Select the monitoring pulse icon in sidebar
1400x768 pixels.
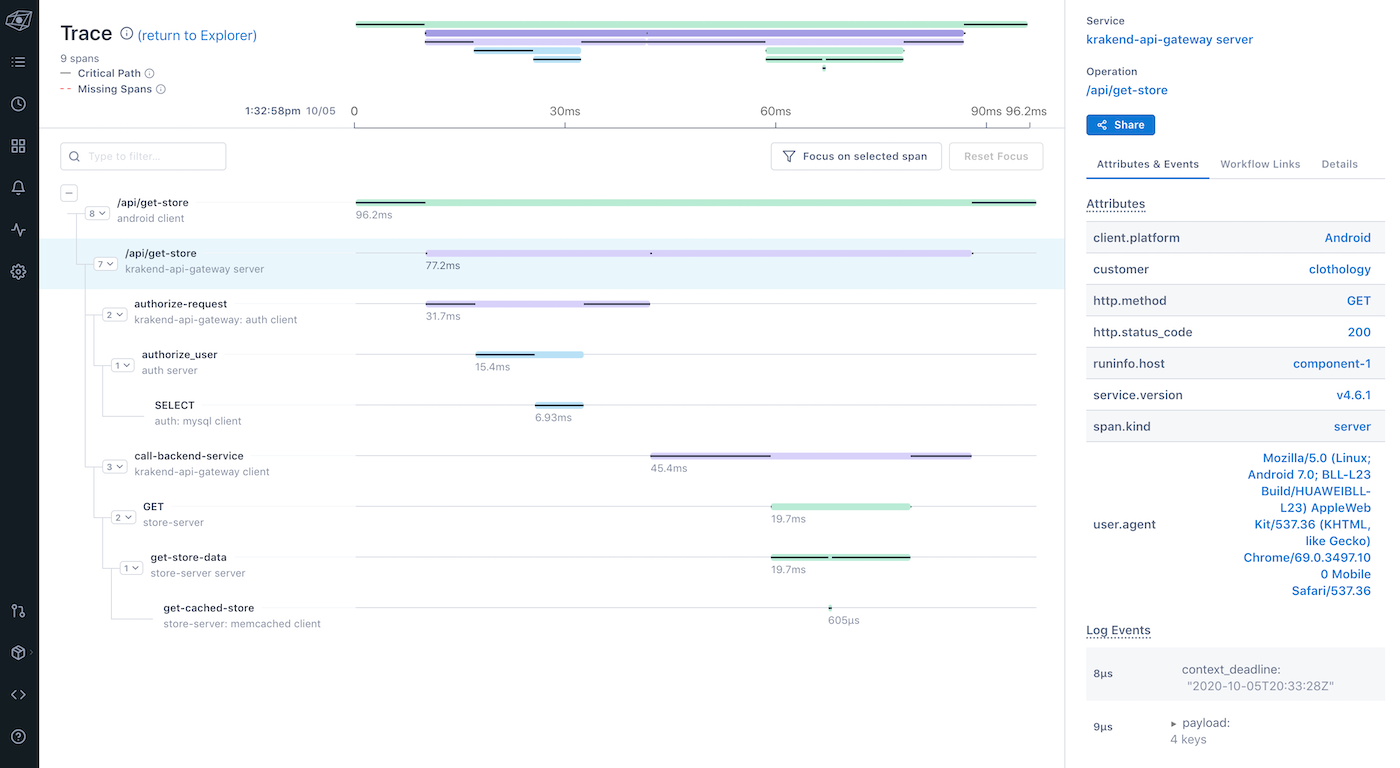18,229
